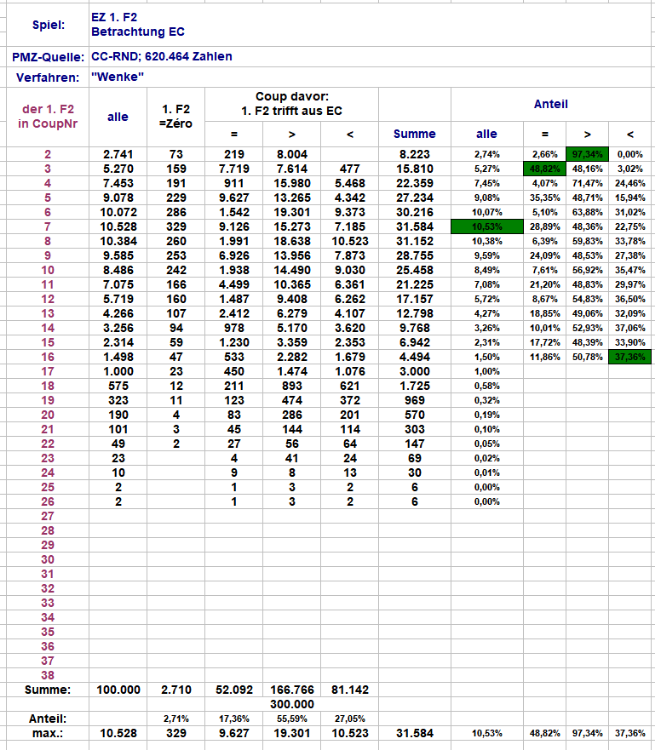Select the 'Verfahren:' label cell
This screenshot has height=750, width=655.
coord(48,77)
